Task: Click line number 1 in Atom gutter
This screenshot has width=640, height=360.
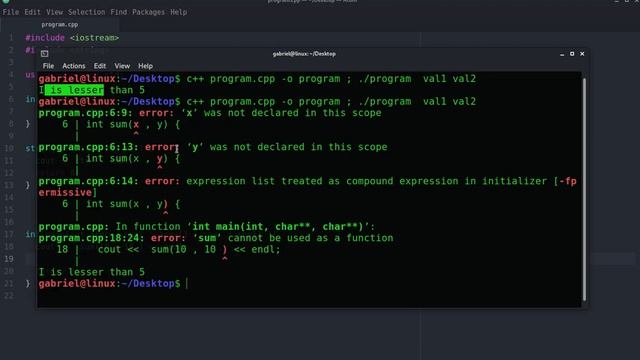Action: 11,38
